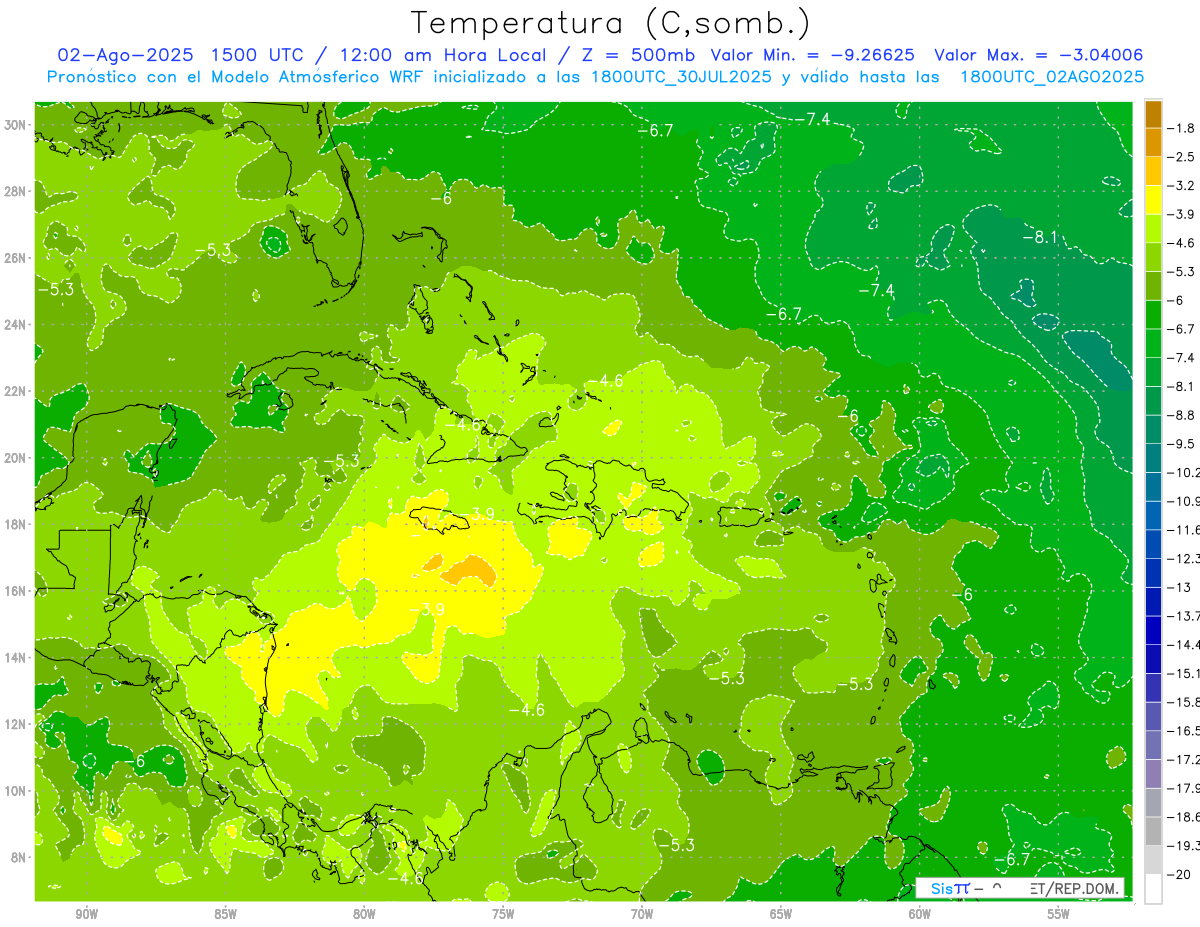Pick the yellow swatch between -3.2 and -3.9
The image size is (1200, 927).
tap(1153, 200)
